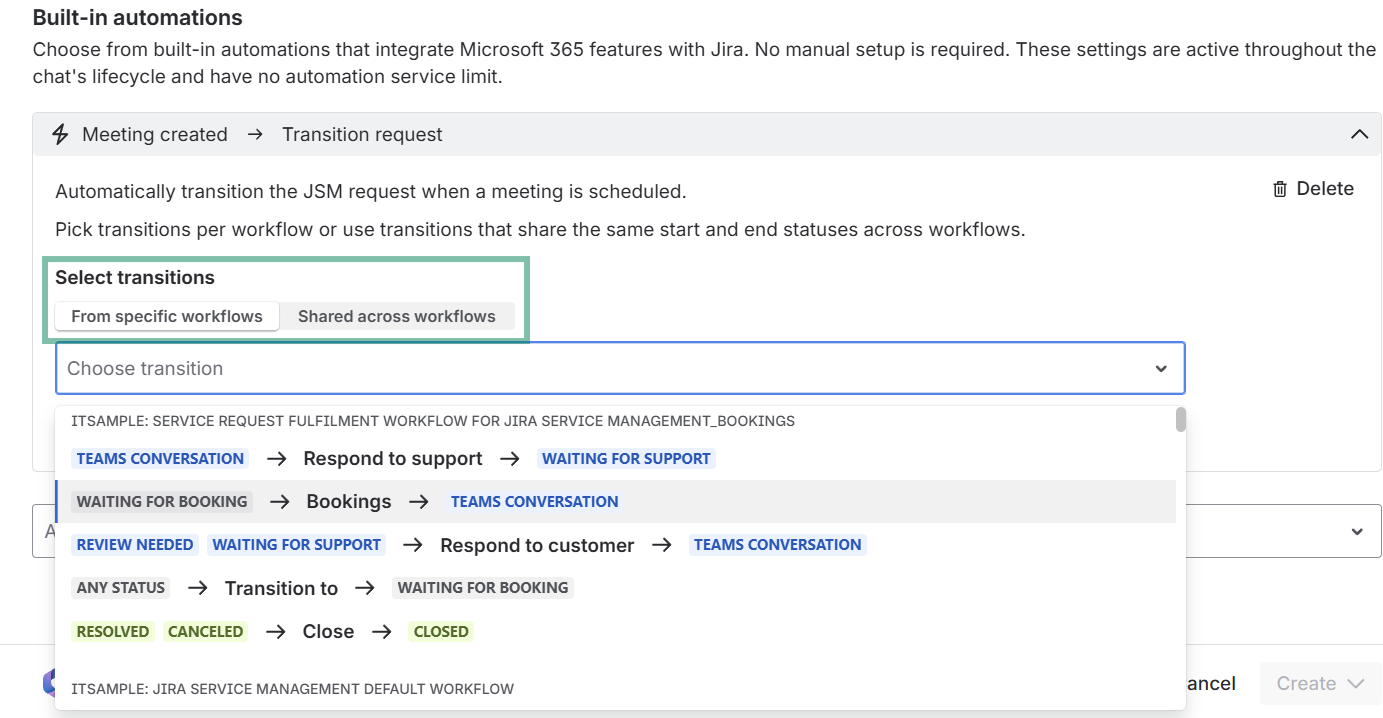1383x718 pixels.
Task: Click the REVIEW NEEDED status badge
Action: 135,545
